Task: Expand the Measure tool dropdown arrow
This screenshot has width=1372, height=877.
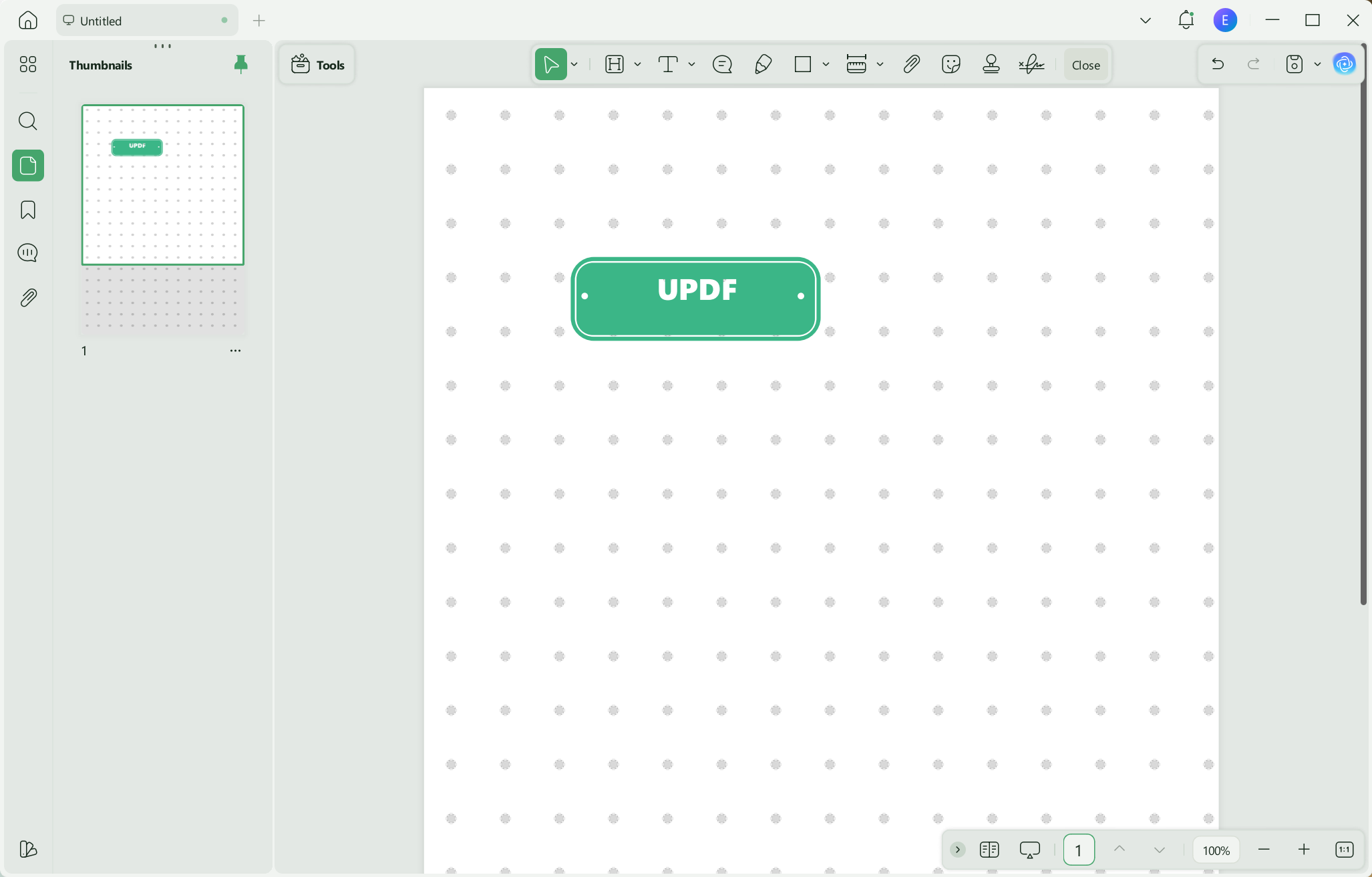Action: click(x=880, y=64)
